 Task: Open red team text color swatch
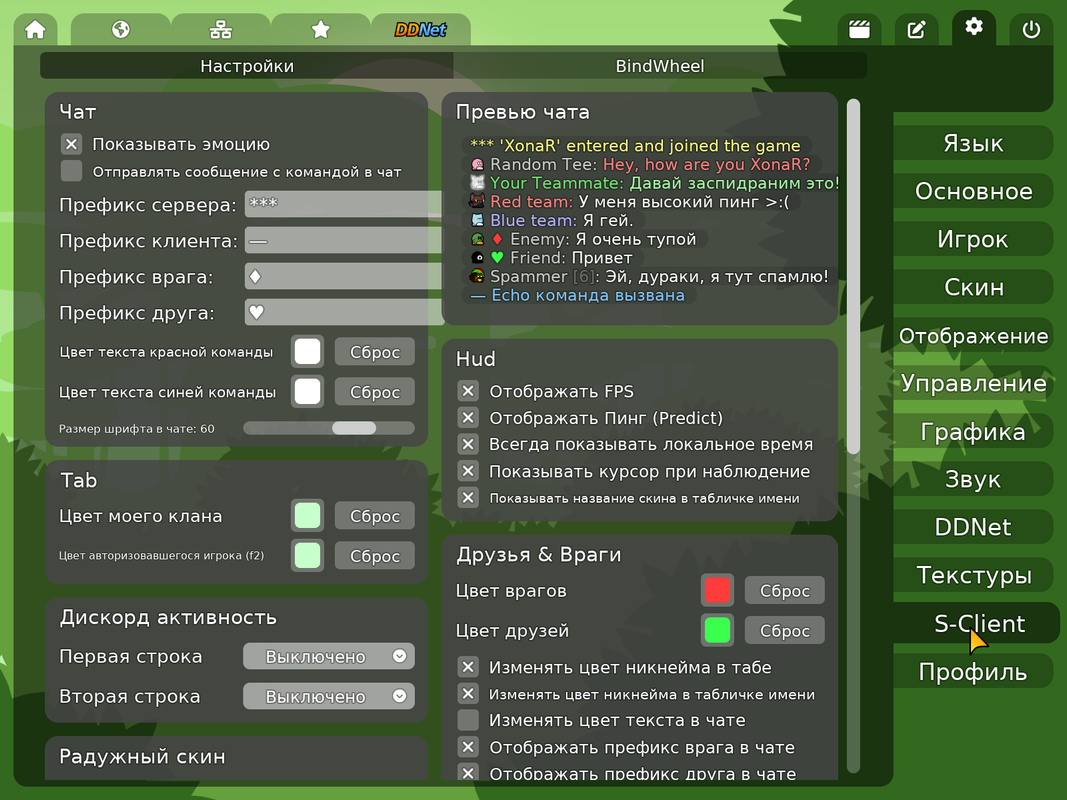pos(308,352)
